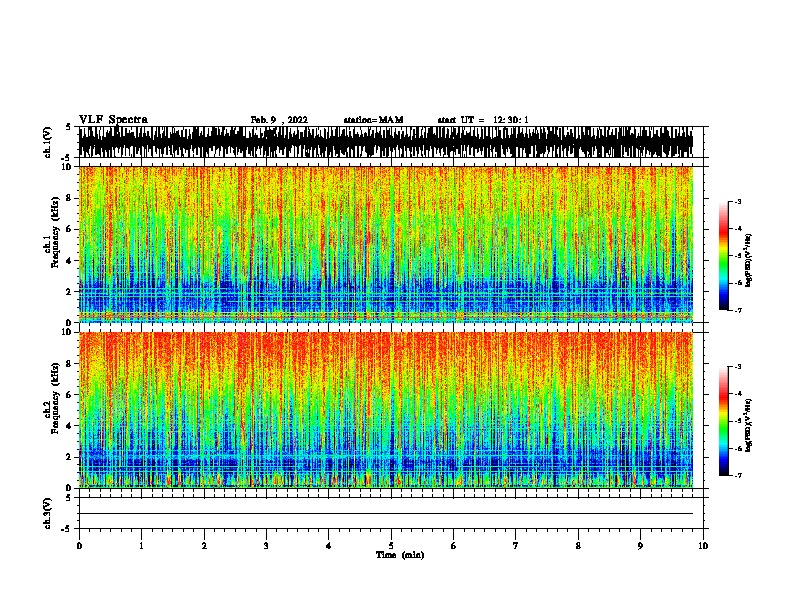This screenshot has width=792, height=612.
Task: Select the date text "Feb. 9 , 2022"
Action: point(279,120)
